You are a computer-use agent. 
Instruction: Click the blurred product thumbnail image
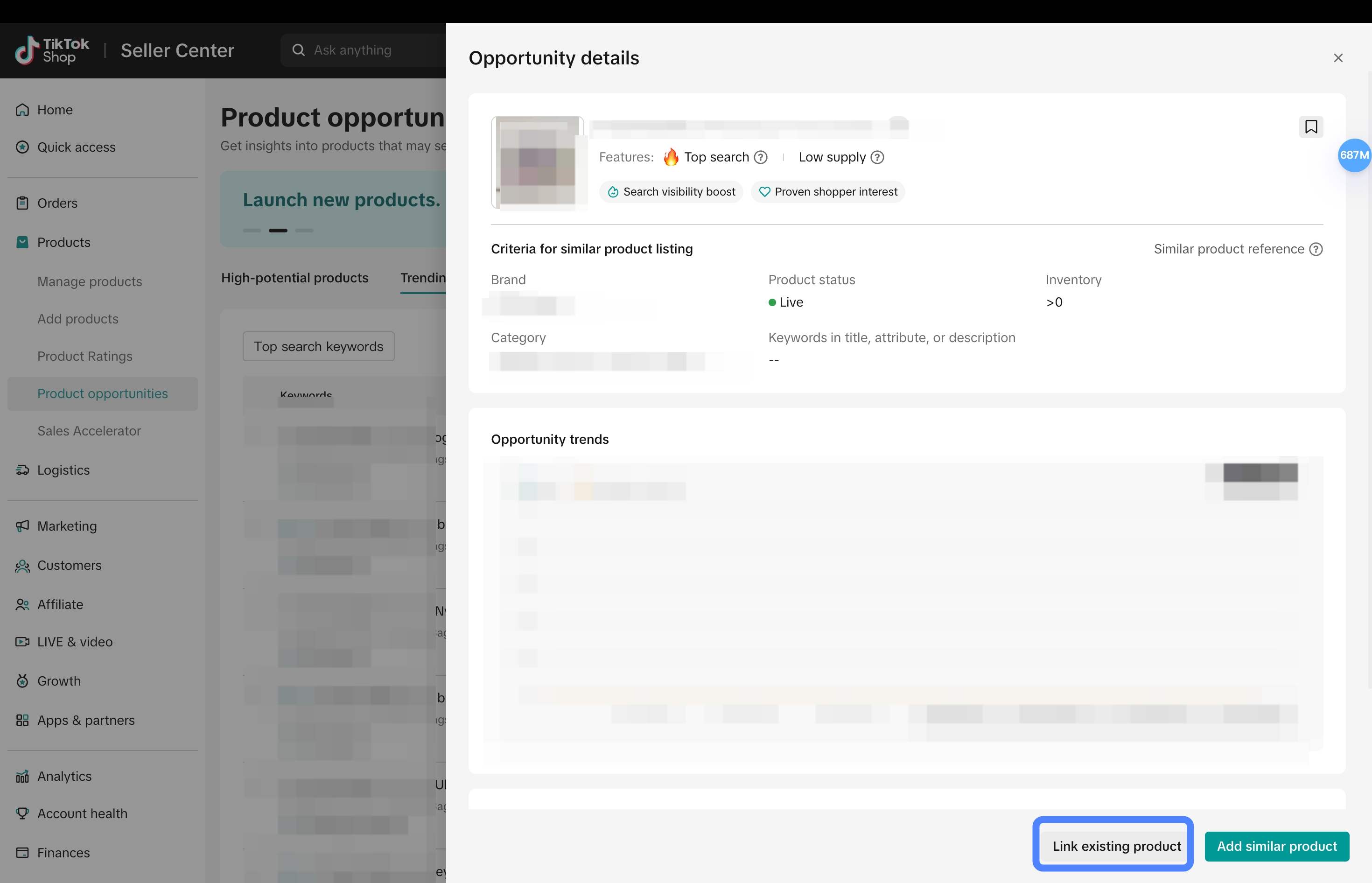538,162
